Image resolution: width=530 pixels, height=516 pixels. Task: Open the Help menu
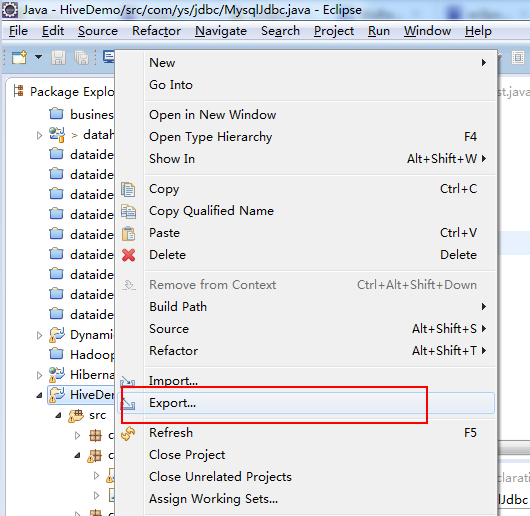[x=478, y=31]
